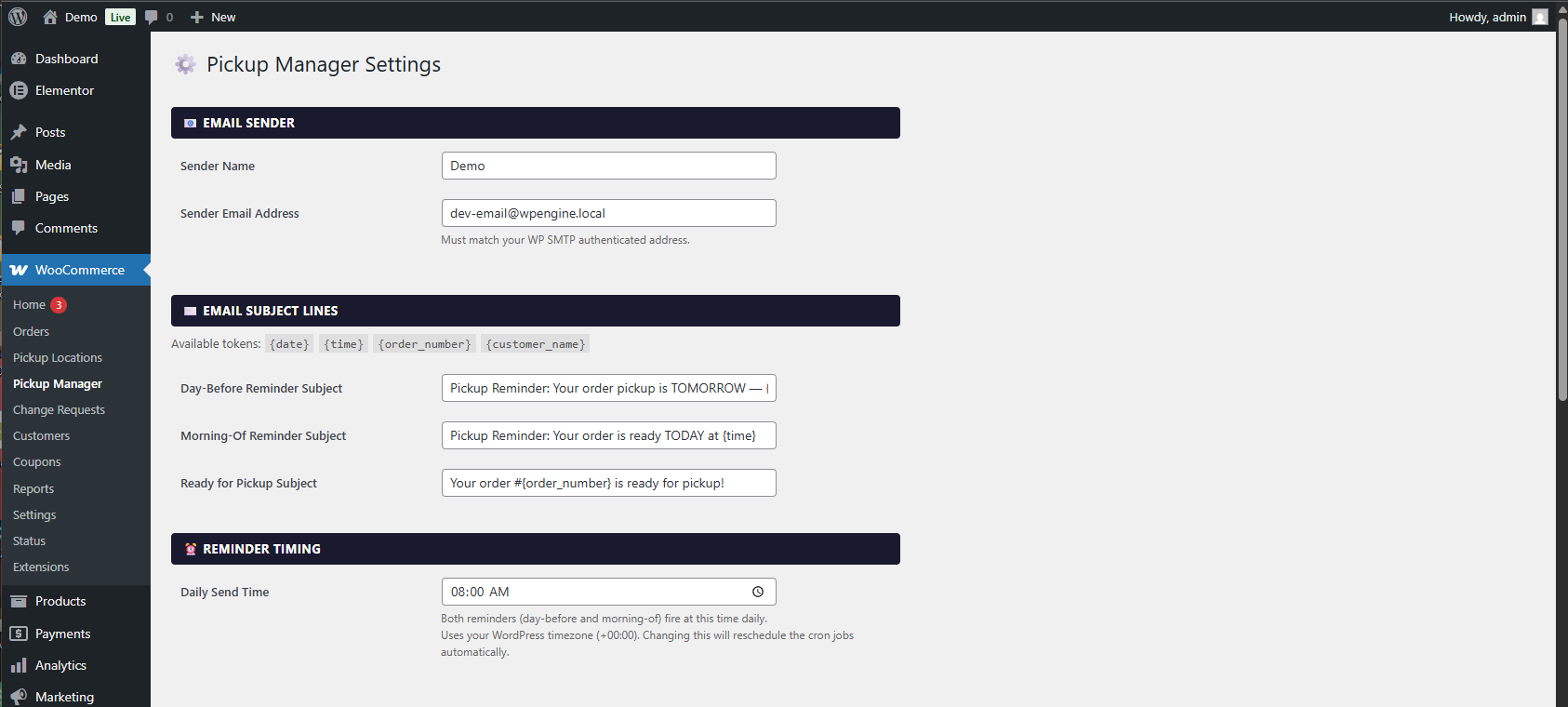Open Extensions submenu

tap(41, 567)
